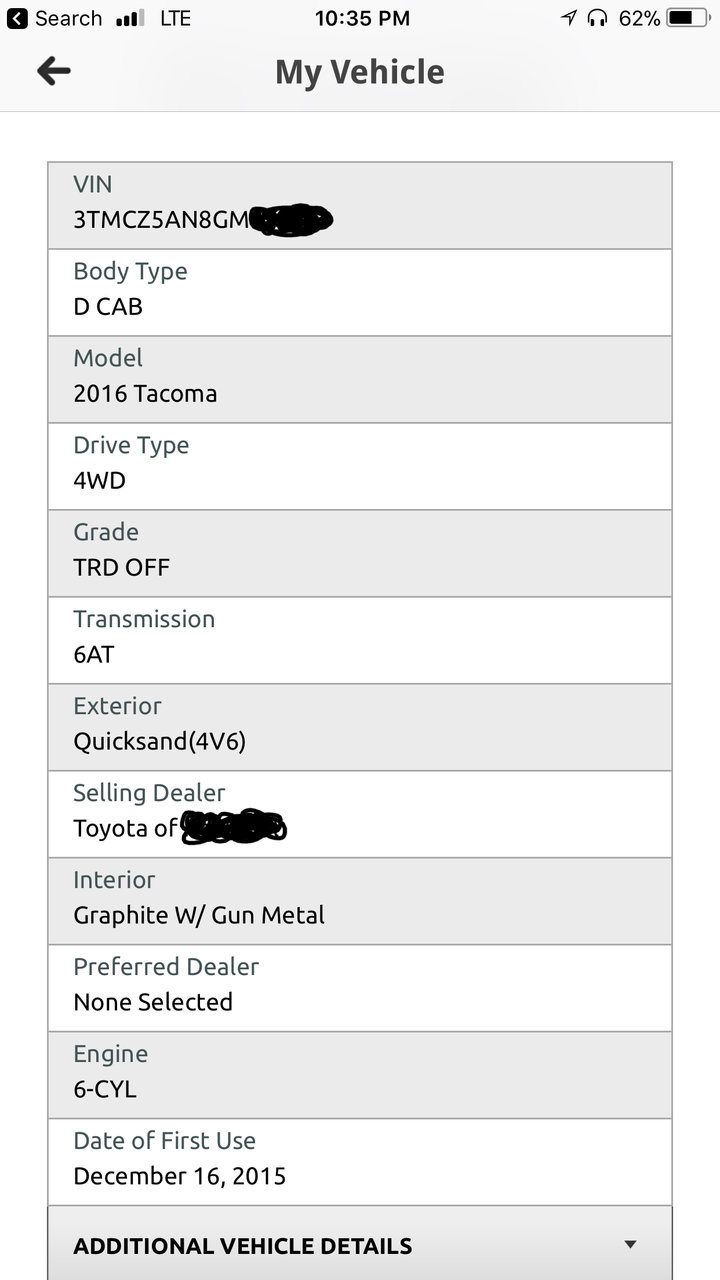Tap the cellular signal bars icon
This screenshot has width=720, height=1280.
[131, 18]
